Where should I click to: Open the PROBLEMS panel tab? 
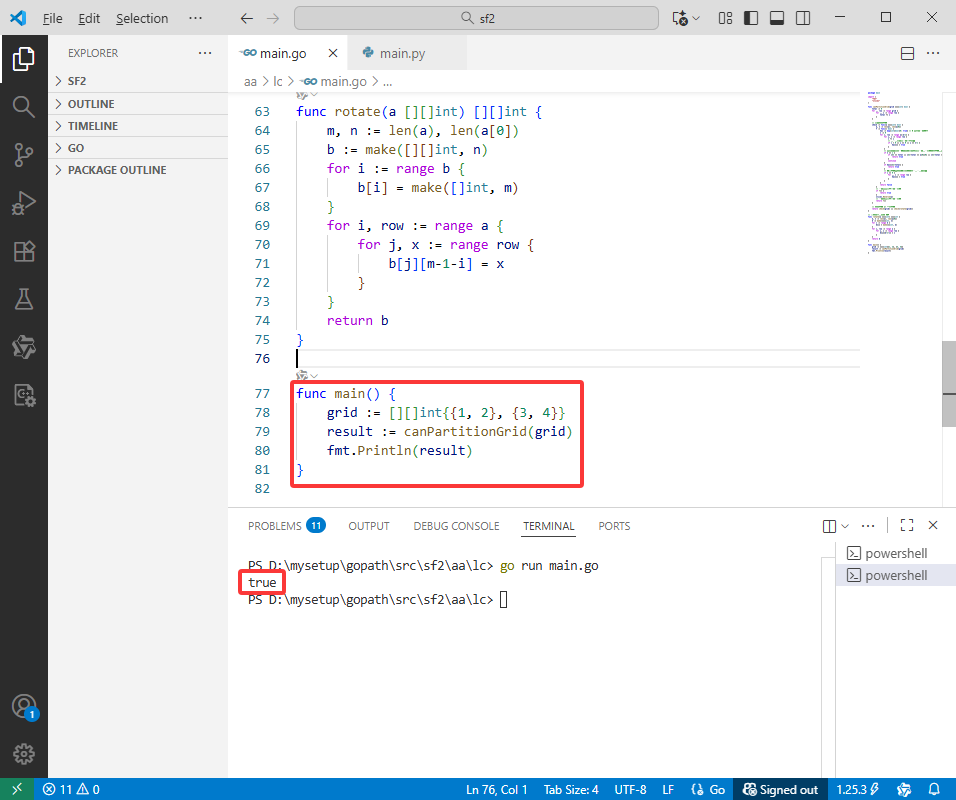click(286, 526)
